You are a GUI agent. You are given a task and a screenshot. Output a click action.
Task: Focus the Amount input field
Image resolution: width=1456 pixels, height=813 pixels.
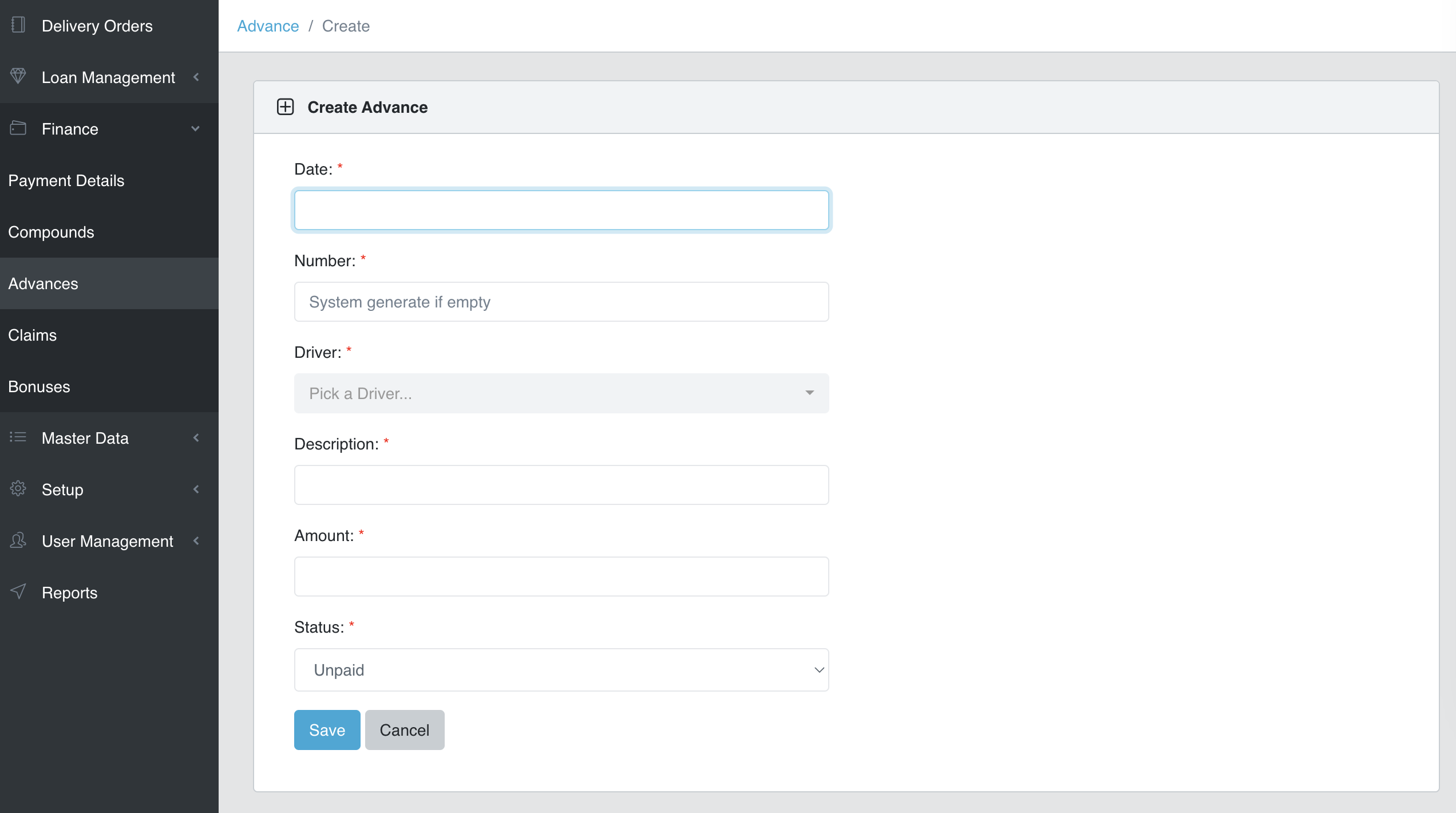561,577
